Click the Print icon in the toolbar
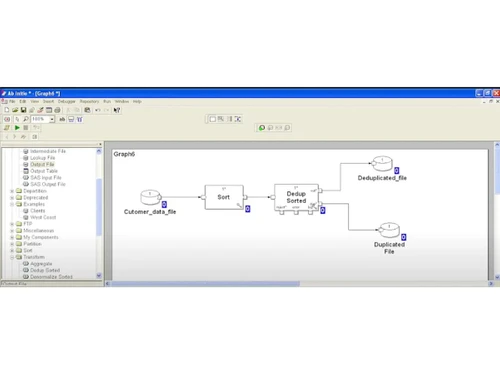The image size is (500, 375). (x=57, y=110)
